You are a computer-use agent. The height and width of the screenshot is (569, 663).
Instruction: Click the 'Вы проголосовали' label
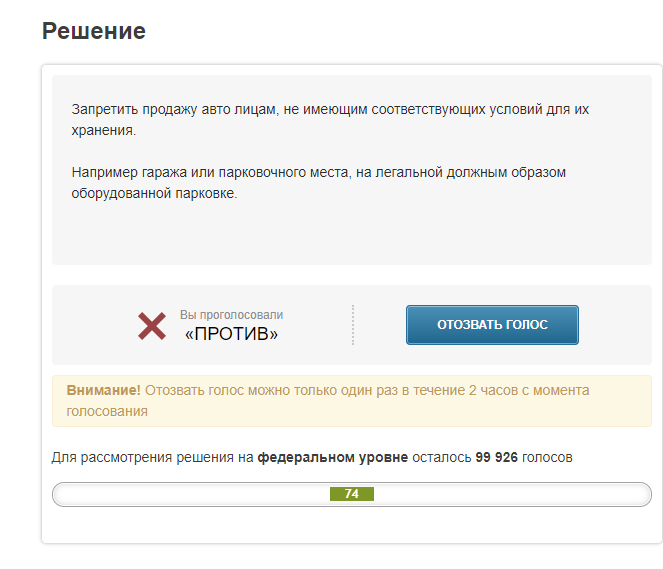click(x=231, y=315)
